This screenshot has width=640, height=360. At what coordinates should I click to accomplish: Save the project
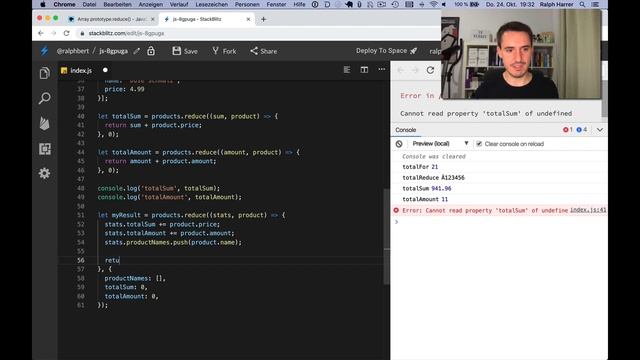click(x=185, y=51)
